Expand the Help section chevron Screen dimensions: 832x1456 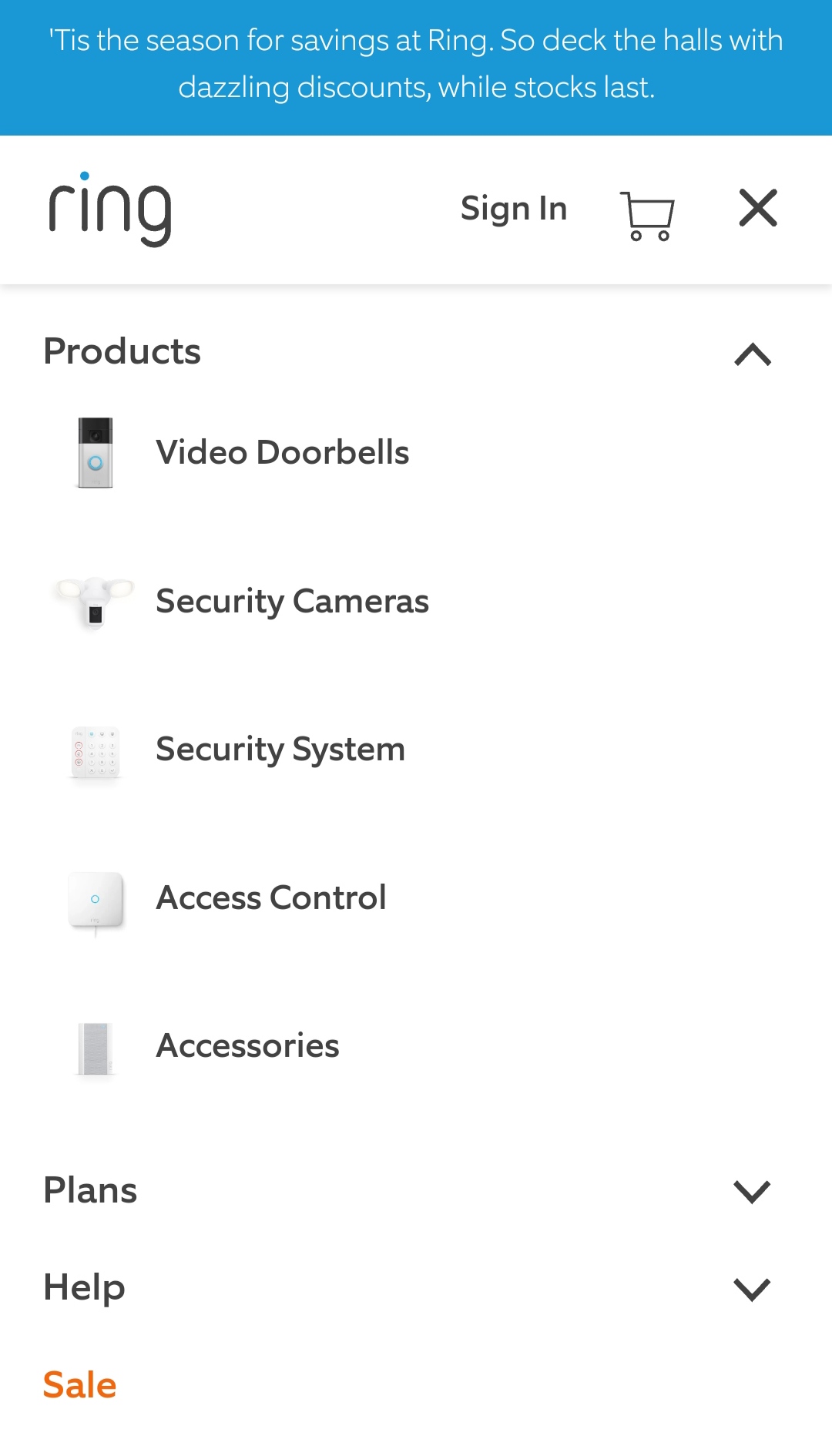tap(753, 1289)
